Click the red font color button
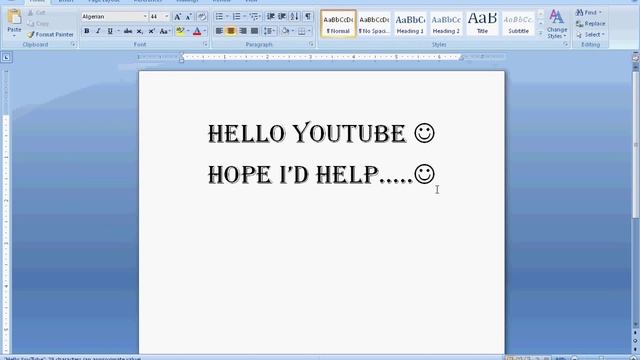640x360 pixels. (197, 31)
